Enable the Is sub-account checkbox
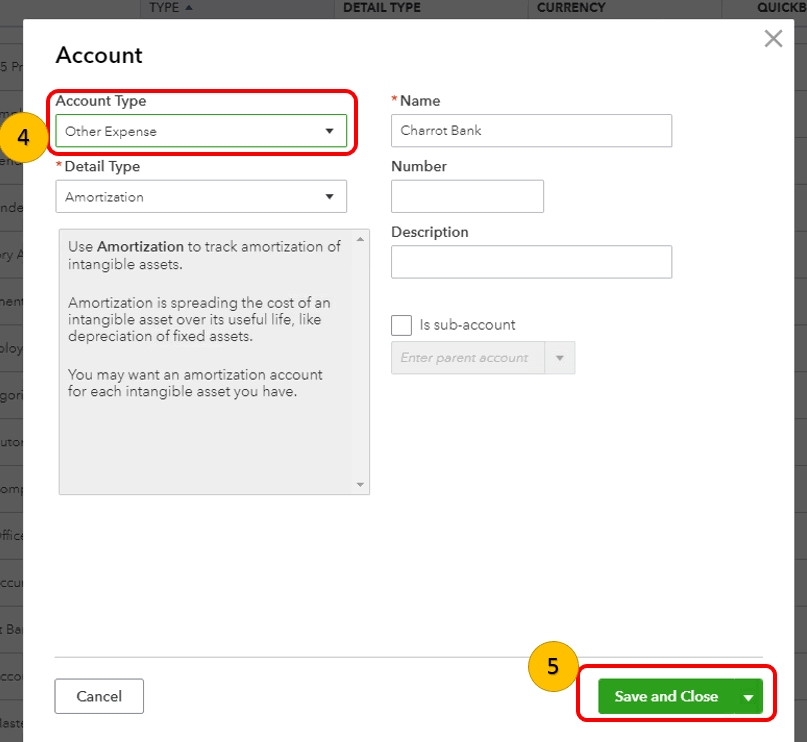807x742 pixels. point(402,325)
